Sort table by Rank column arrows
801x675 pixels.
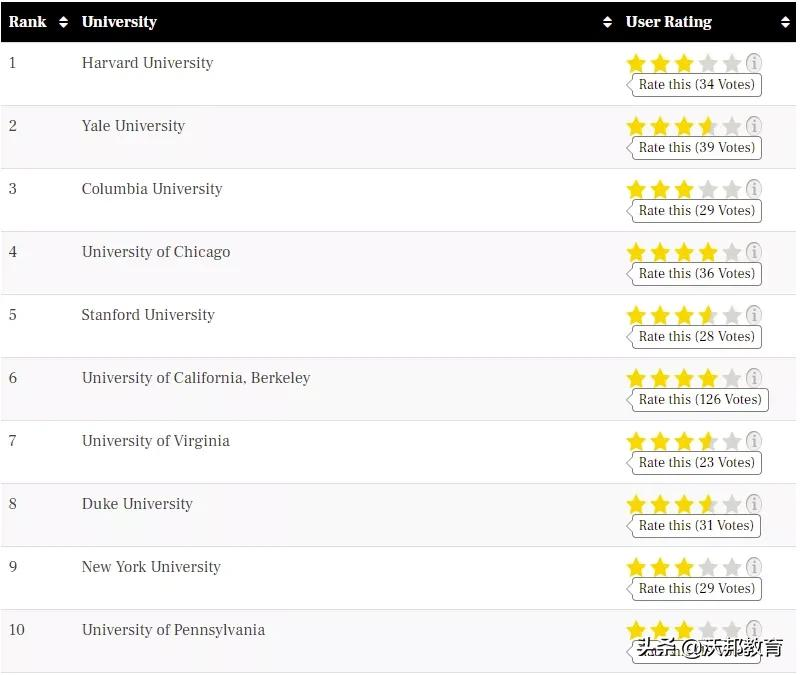click(63, 22)
